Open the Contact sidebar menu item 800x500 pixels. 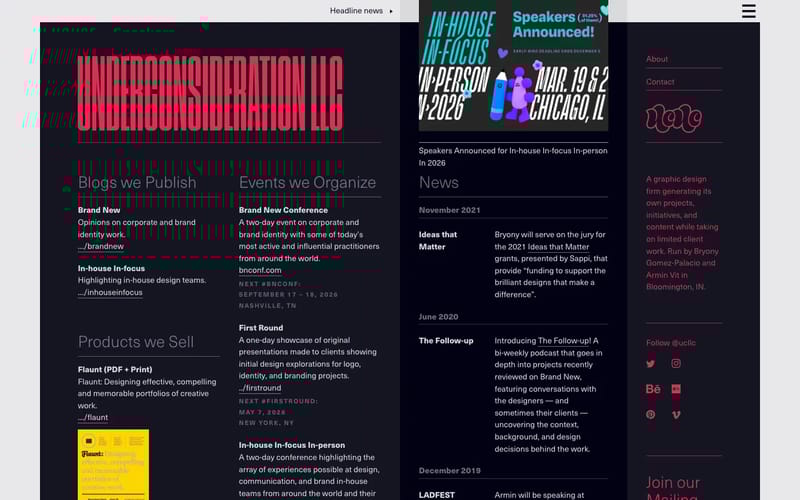pos(660,82)
